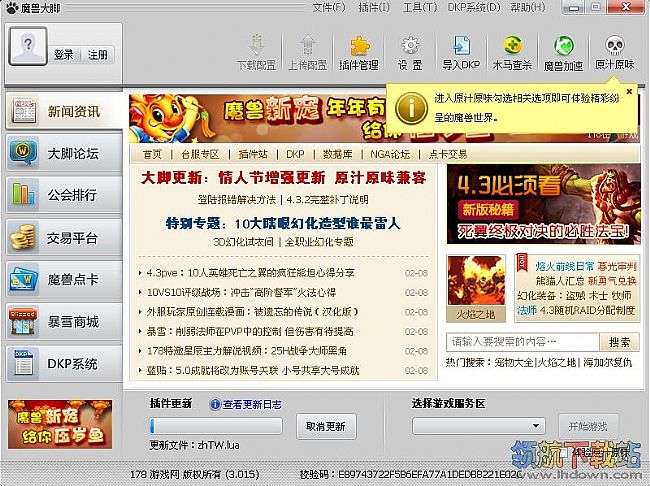The height and width of the screenshot is (486, 650).
Task: Open 4.3.2完整补丁说明 link
Action: pyautogui.click(x=327, y=199)
